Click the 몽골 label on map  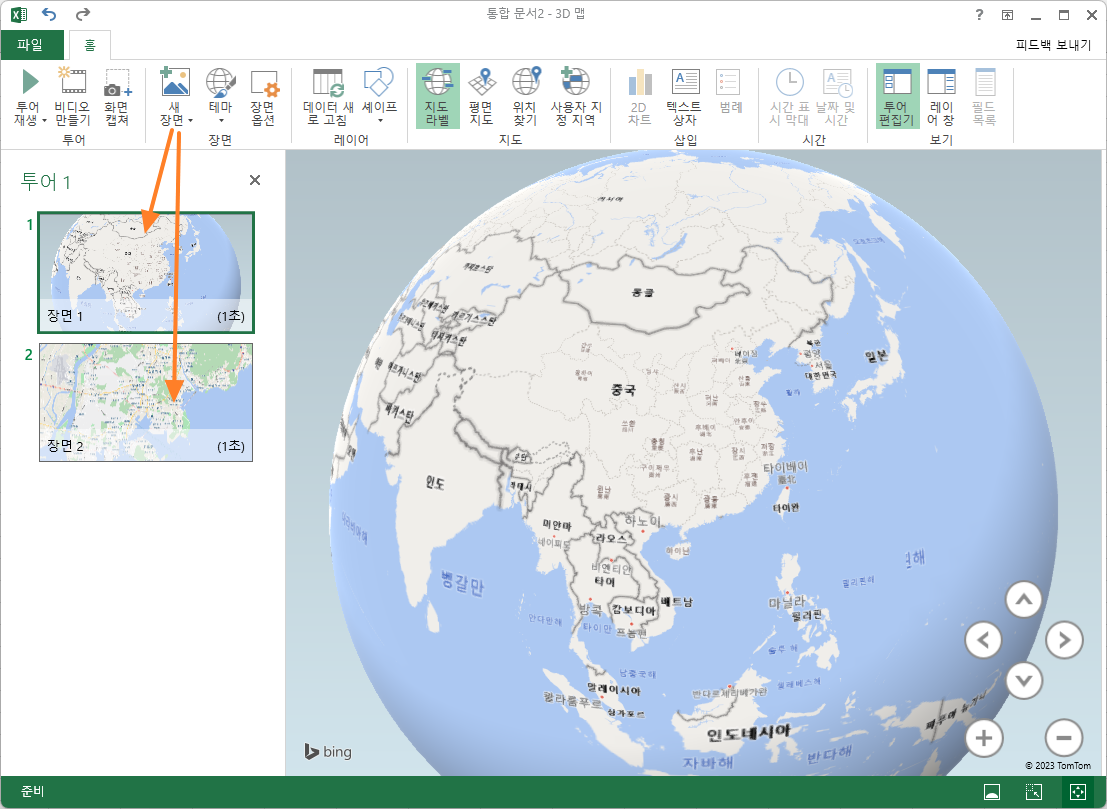pos(642,292)
